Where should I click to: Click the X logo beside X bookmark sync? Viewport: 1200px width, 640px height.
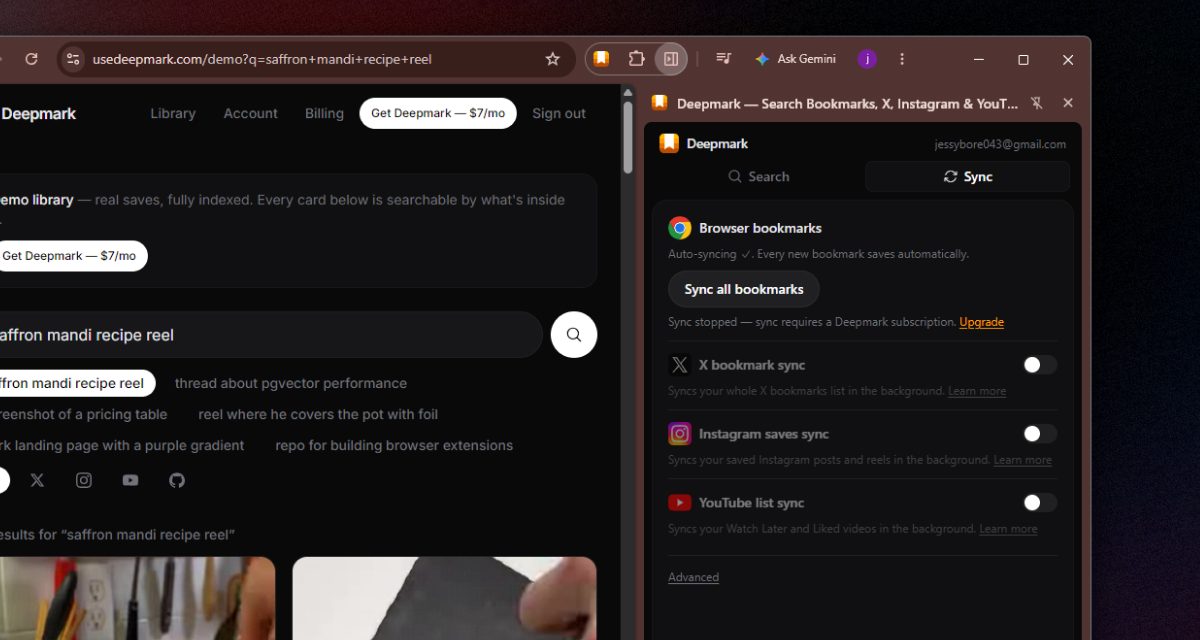680,365
